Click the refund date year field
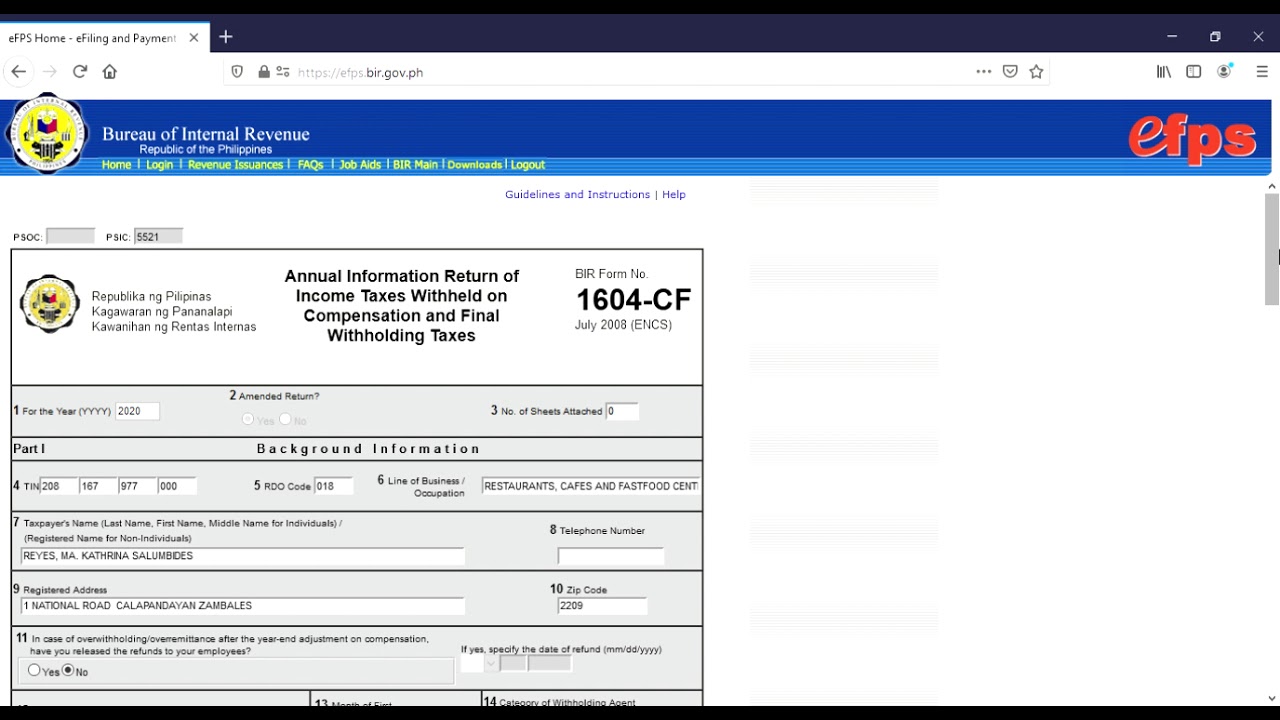 click(550, 663)
